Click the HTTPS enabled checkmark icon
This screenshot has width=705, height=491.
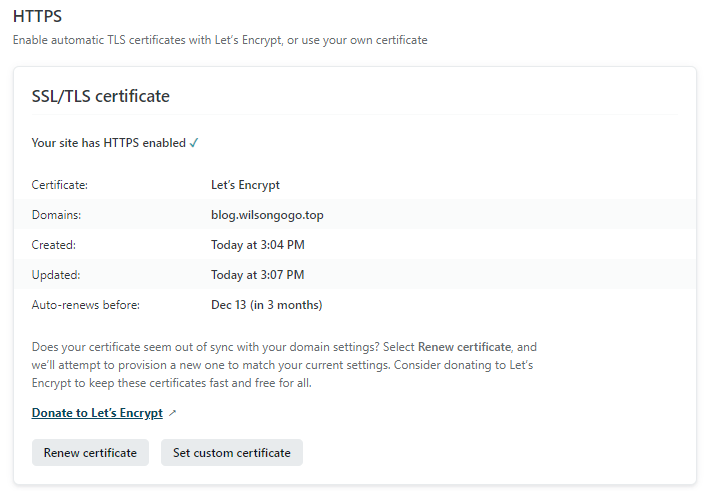[194, 143]
